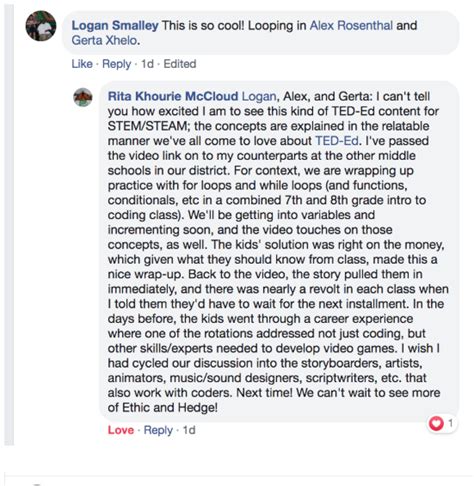Click the comment thread vertical bar

(9, 225)
